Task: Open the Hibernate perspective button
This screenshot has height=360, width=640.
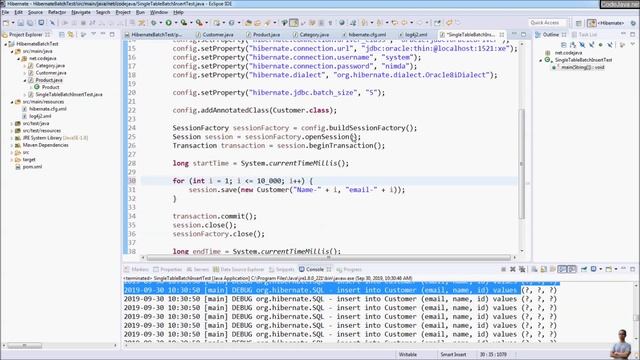Action: [x=606, y=23]
